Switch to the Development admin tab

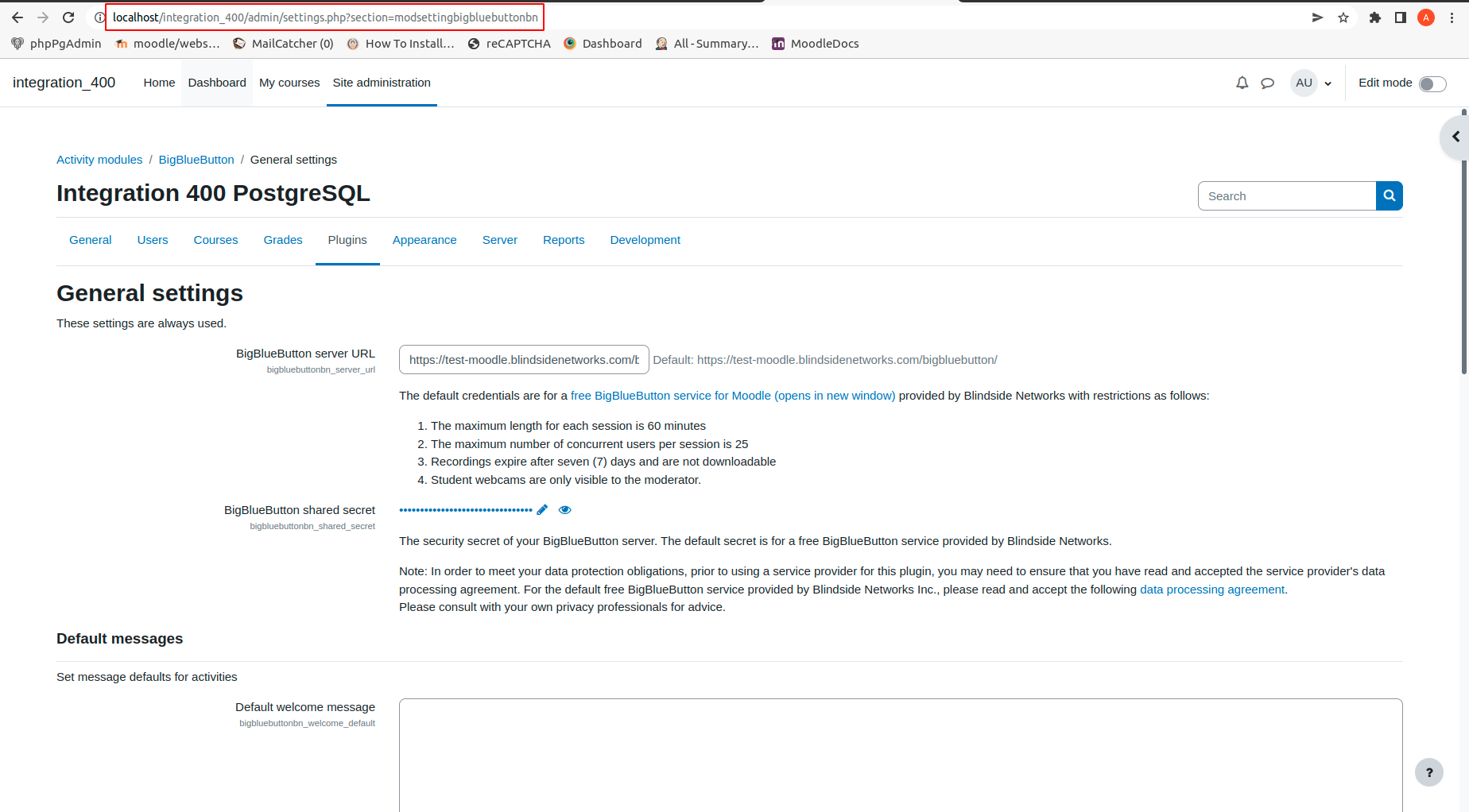[645, 240]
